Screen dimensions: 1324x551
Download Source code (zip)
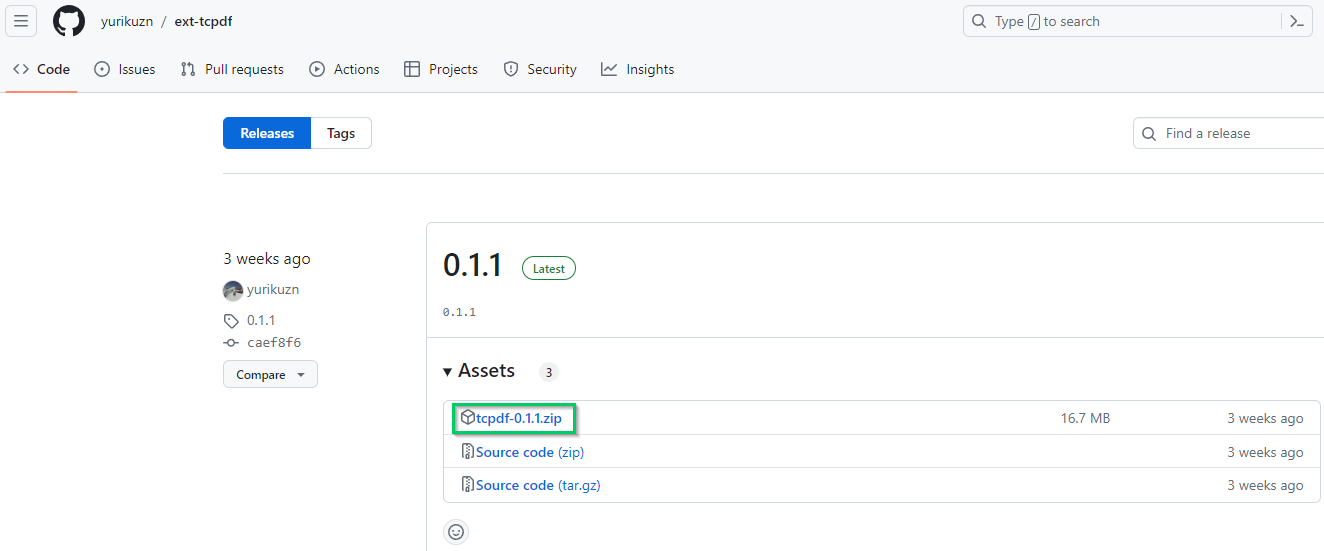pos(530,452)
